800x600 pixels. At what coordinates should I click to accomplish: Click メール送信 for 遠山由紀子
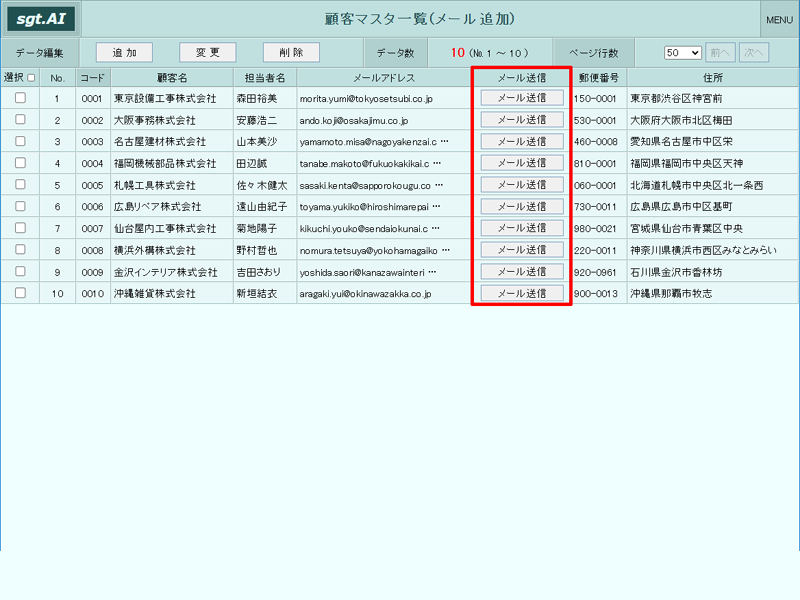(522, 206)
